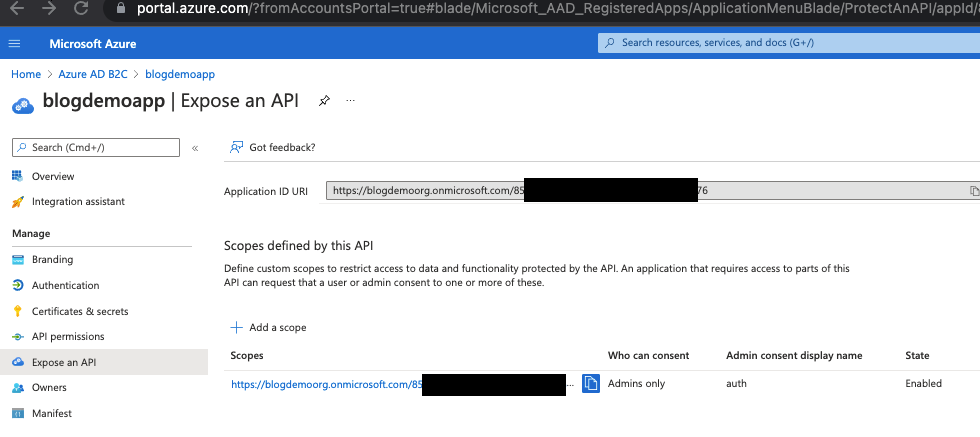Viewport: 980px width, 437px height.
Task: Click the Who can consent column header
Action: 648,355
